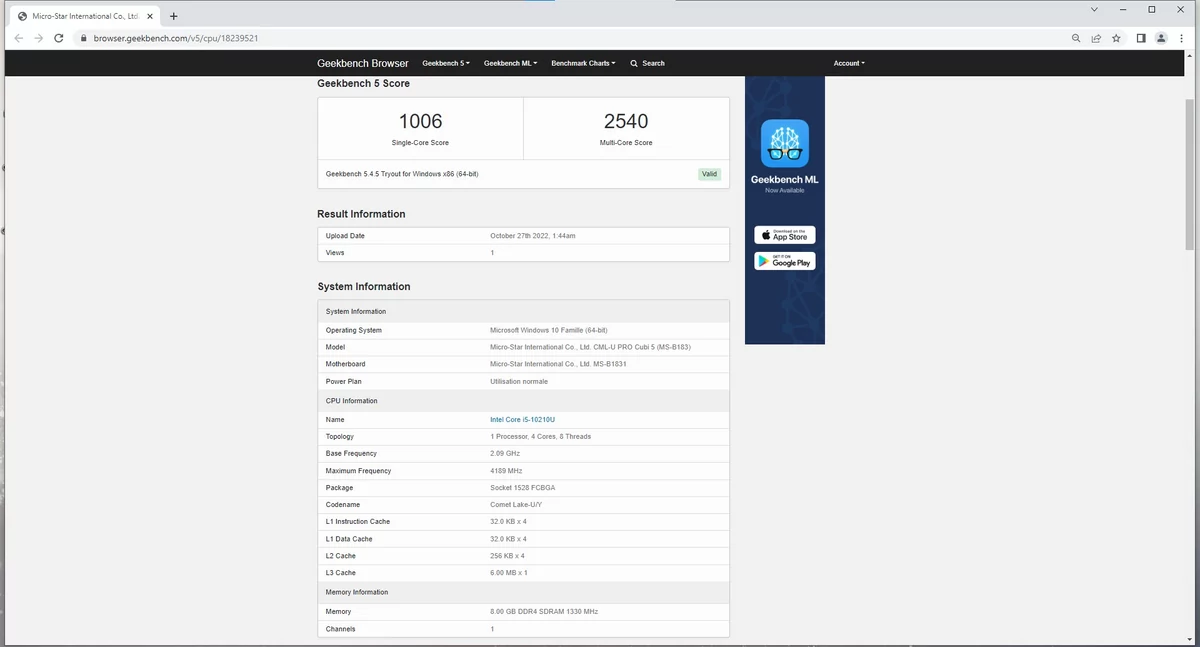
Task: Click the L3 Cache value 6.00 MB x 1
Action: pyautogui.click(x=509, y=573)
